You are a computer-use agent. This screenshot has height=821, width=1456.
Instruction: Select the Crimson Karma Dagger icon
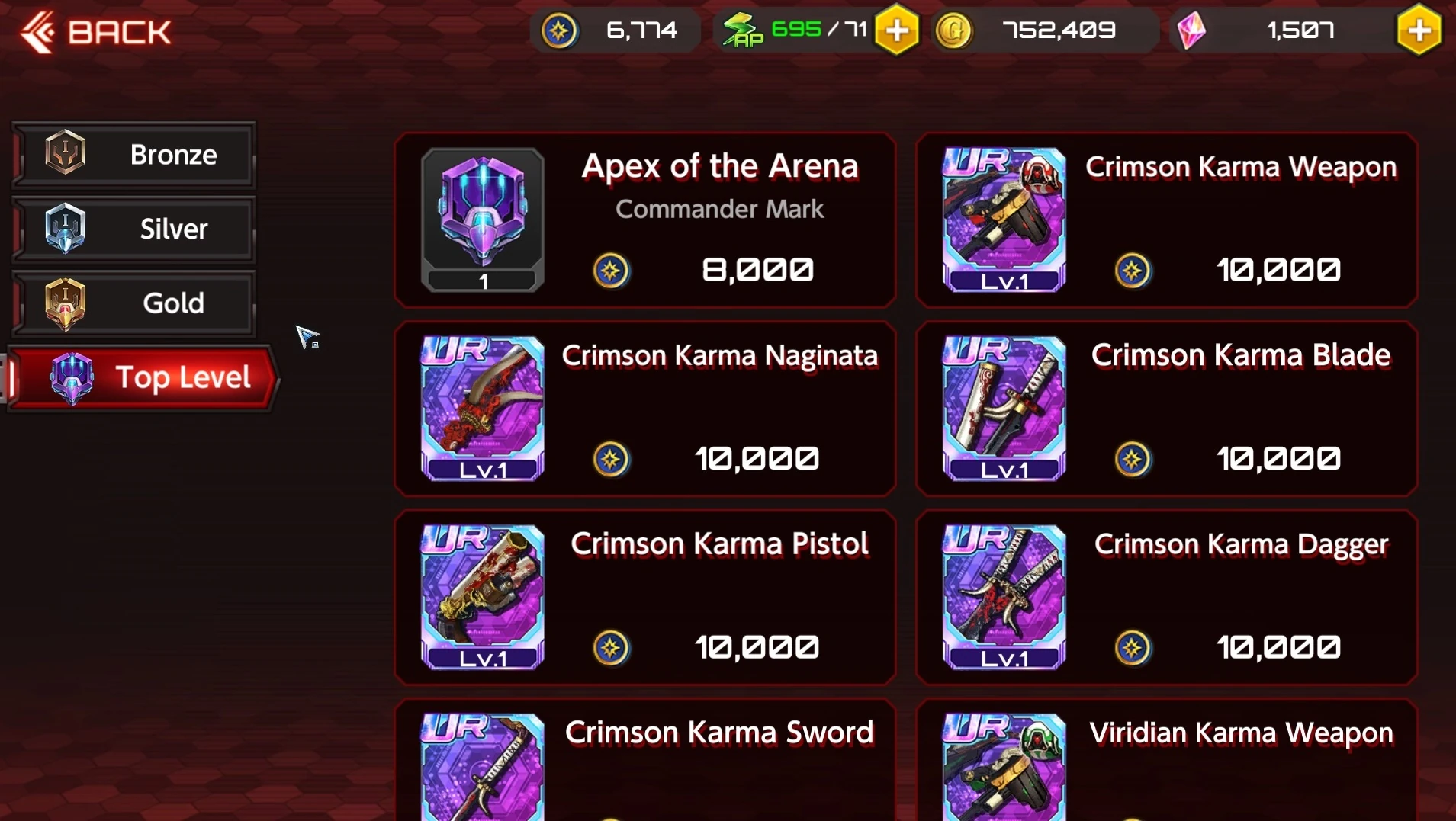pyautogui.click(x=1004, y=597)
